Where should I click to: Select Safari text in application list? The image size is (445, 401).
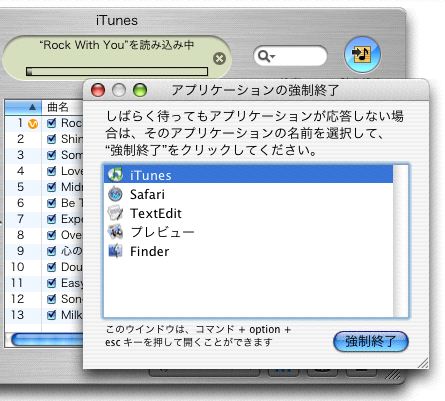(147, 194)
